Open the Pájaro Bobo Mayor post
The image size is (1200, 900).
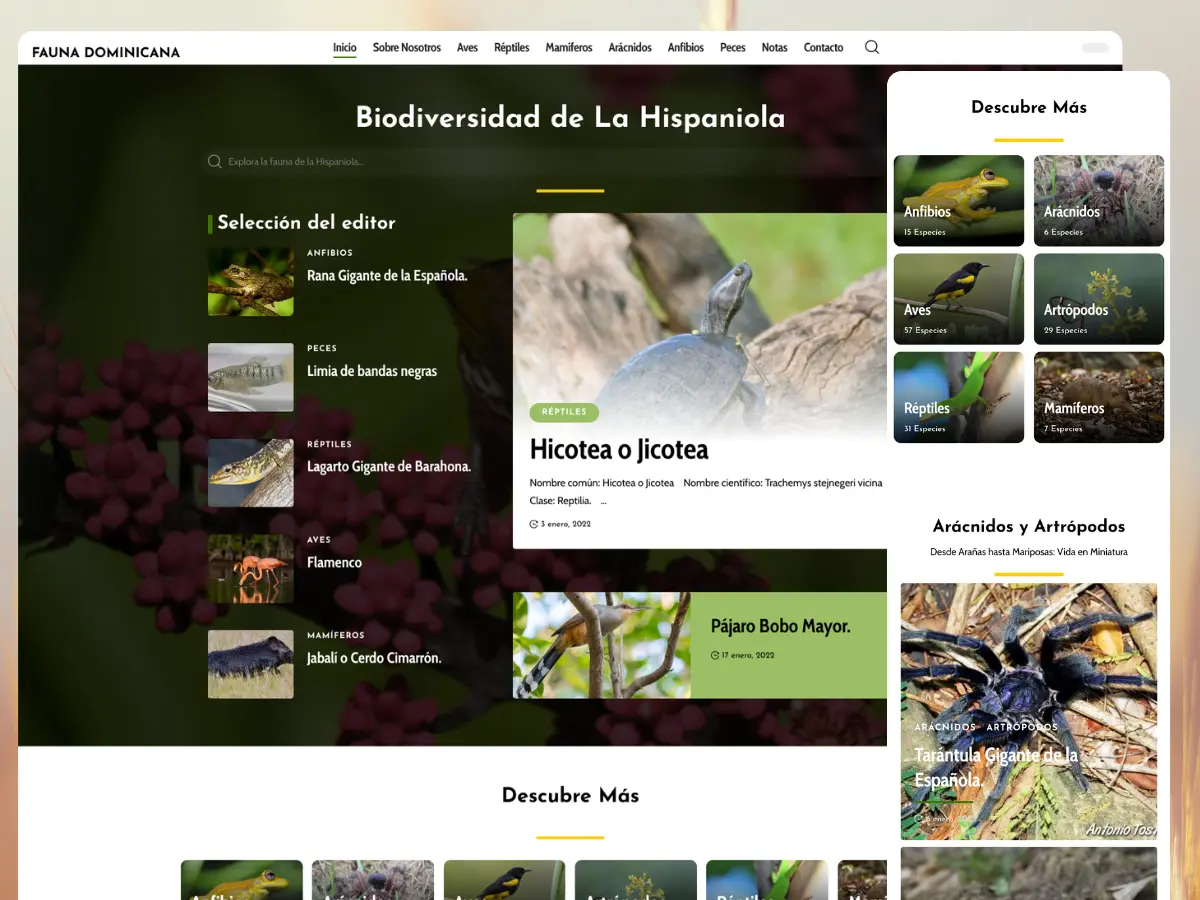780,626
